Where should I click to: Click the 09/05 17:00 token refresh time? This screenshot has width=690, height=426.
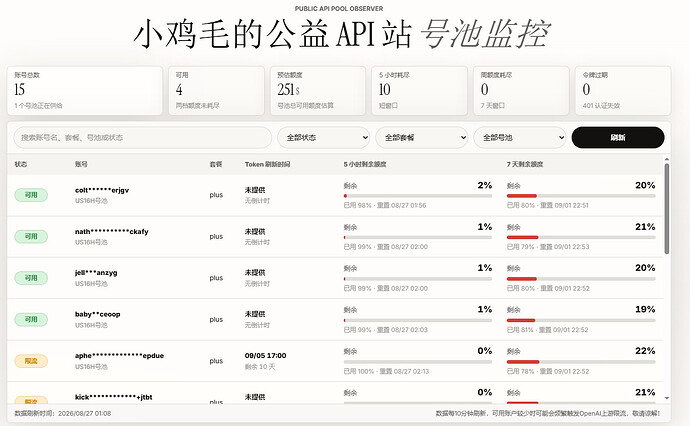[x=265, y=356]
